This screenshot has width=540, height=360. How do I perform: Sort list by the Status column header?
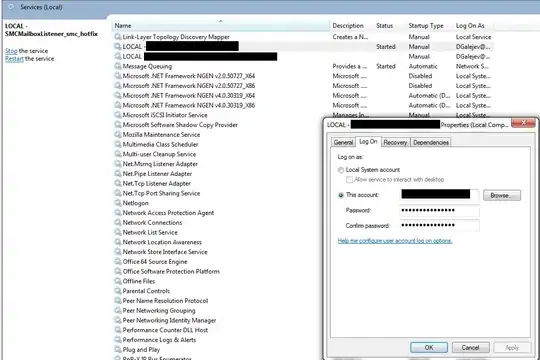click(385, 25)
